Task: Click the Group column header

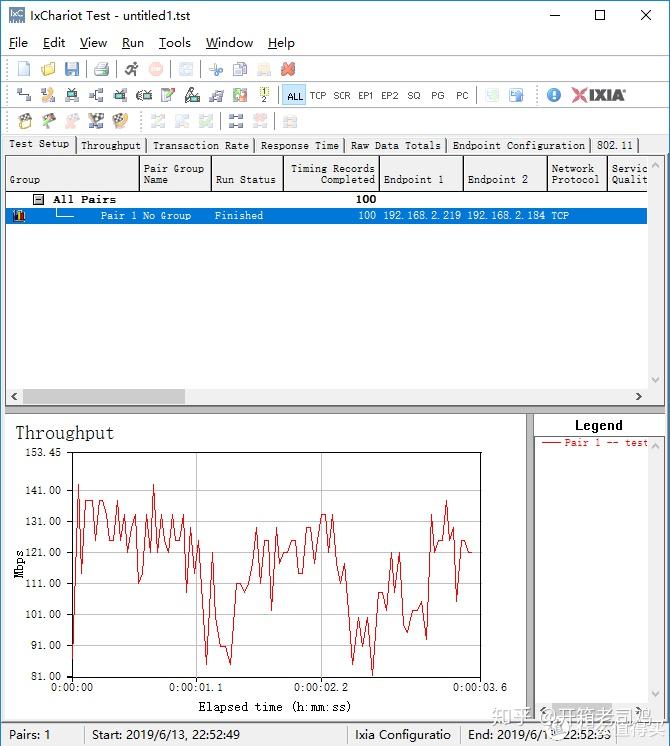Action: point(72,174)
